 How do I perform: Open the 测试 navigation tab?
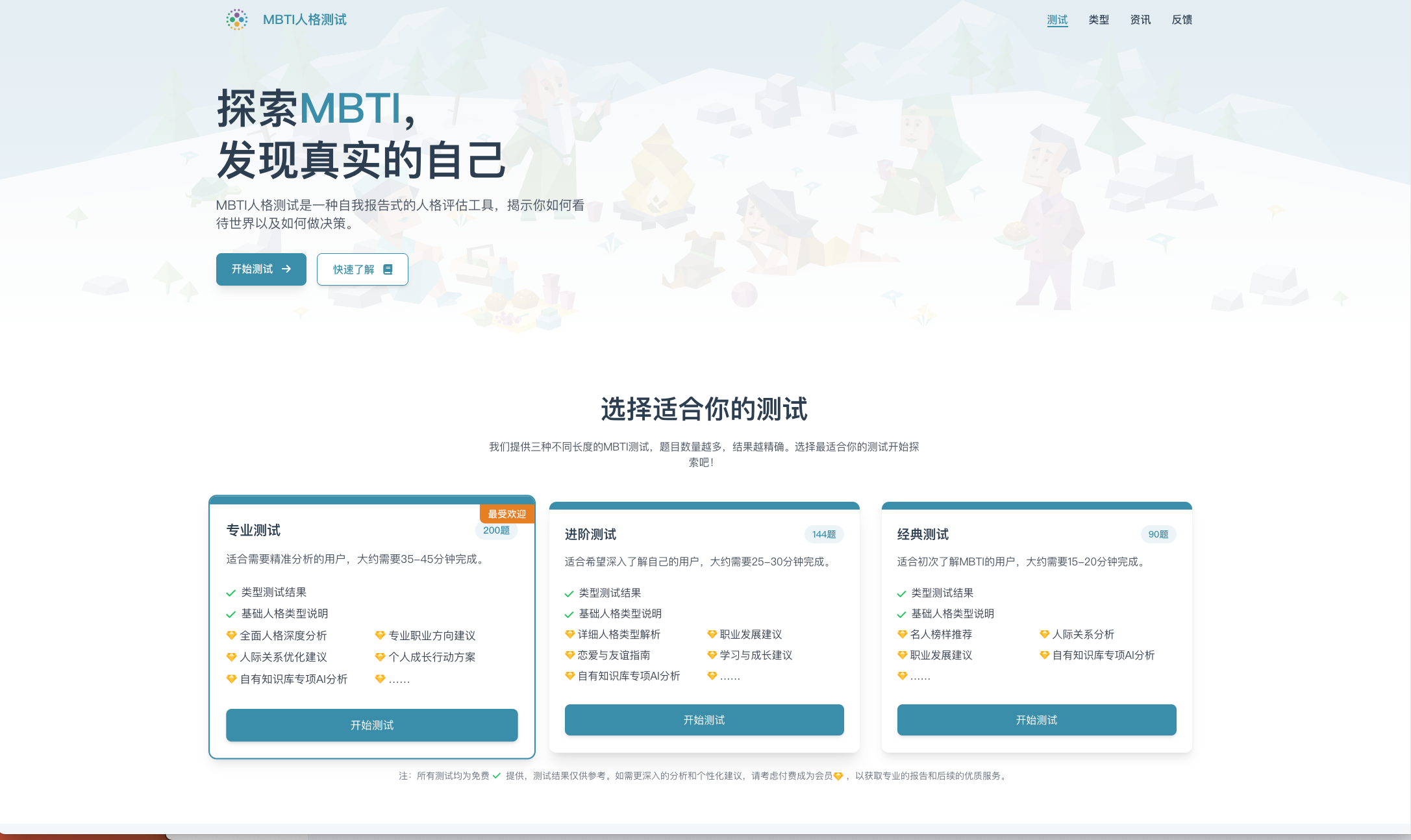[1057, 19]
